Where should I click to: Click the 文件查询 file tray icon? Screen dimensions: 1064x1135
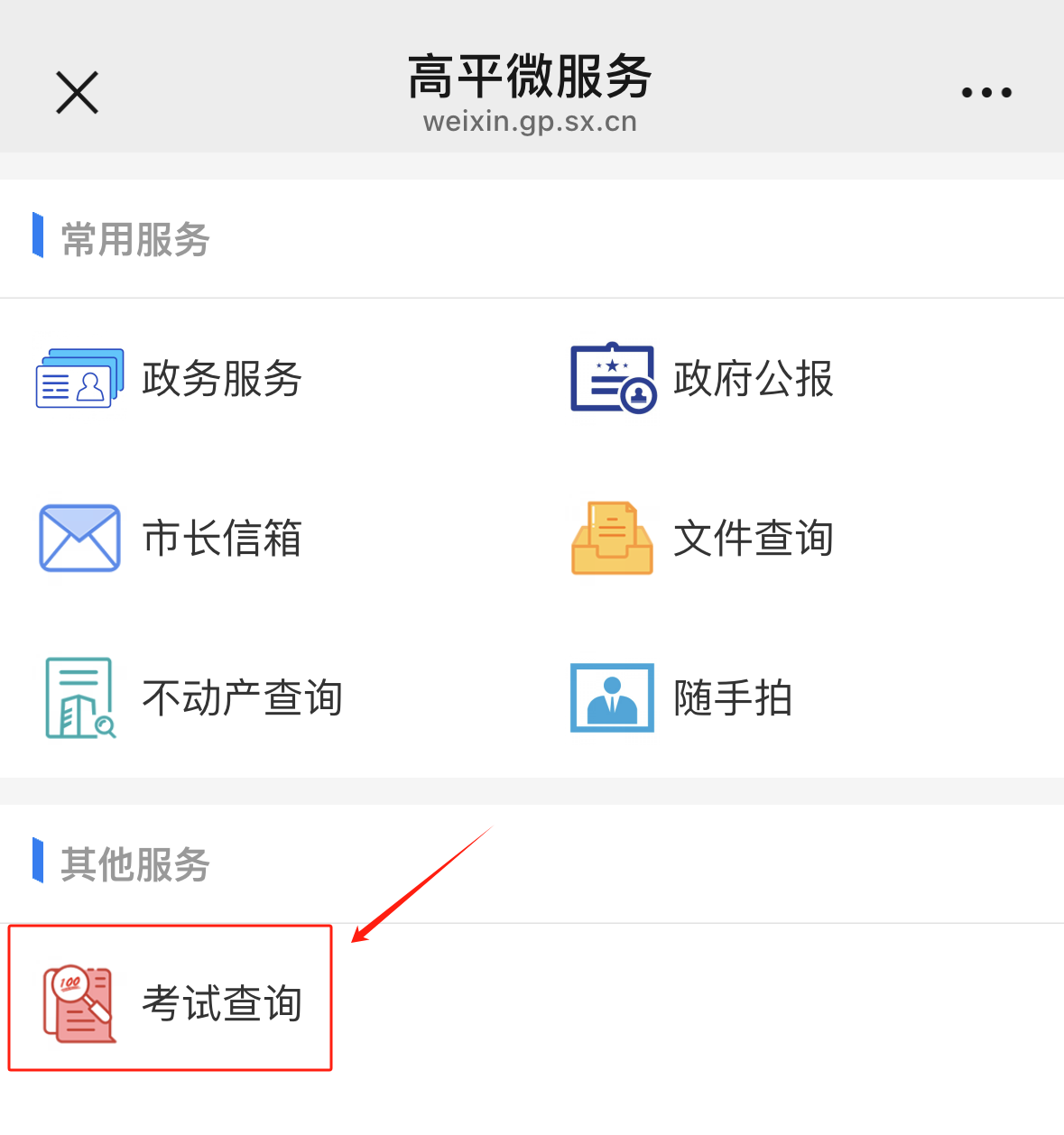612,538
